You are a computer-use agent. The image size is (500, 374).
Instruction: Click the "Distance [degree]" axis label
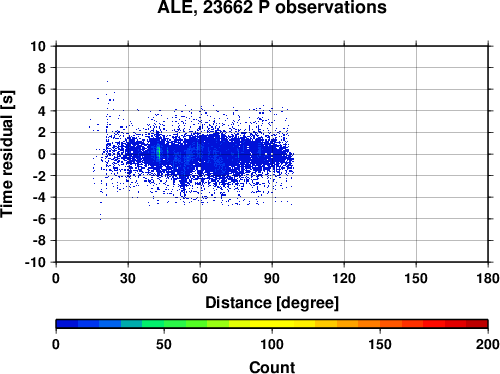(x=272, y=303)
